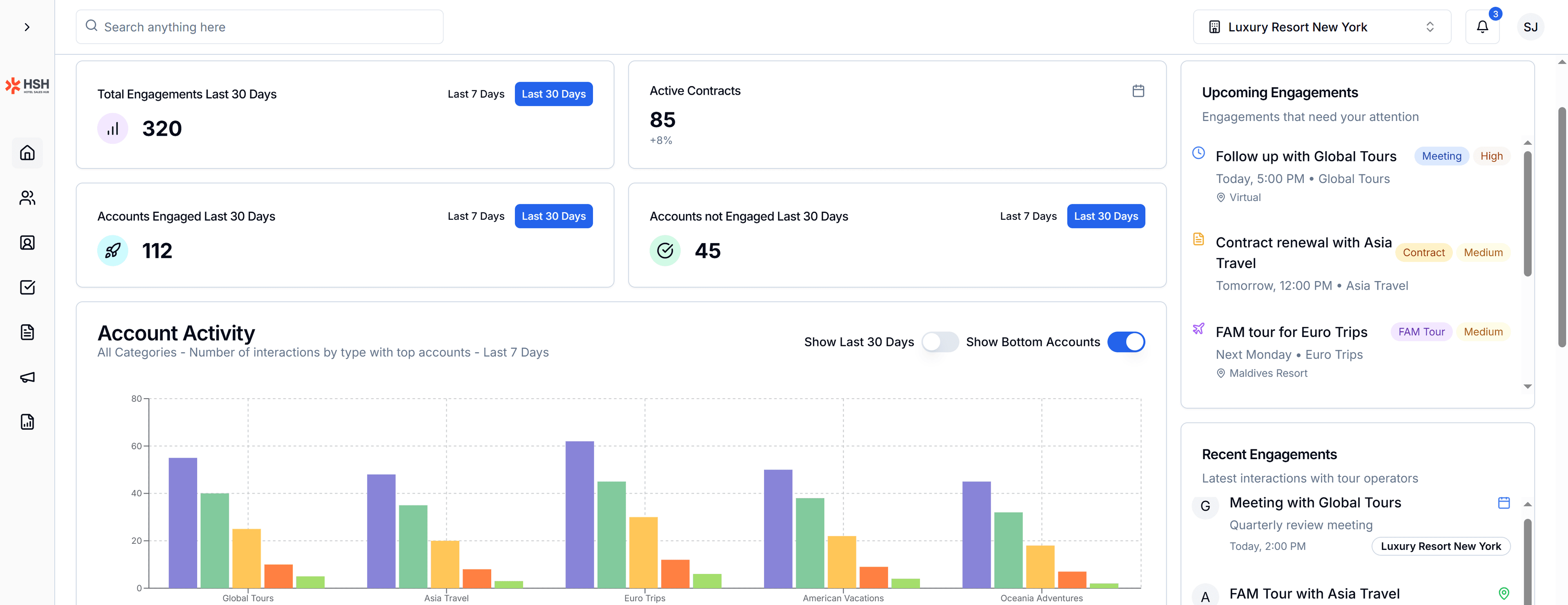Click Upcoming Engagements scroll down arrow

pos(1527,386)
